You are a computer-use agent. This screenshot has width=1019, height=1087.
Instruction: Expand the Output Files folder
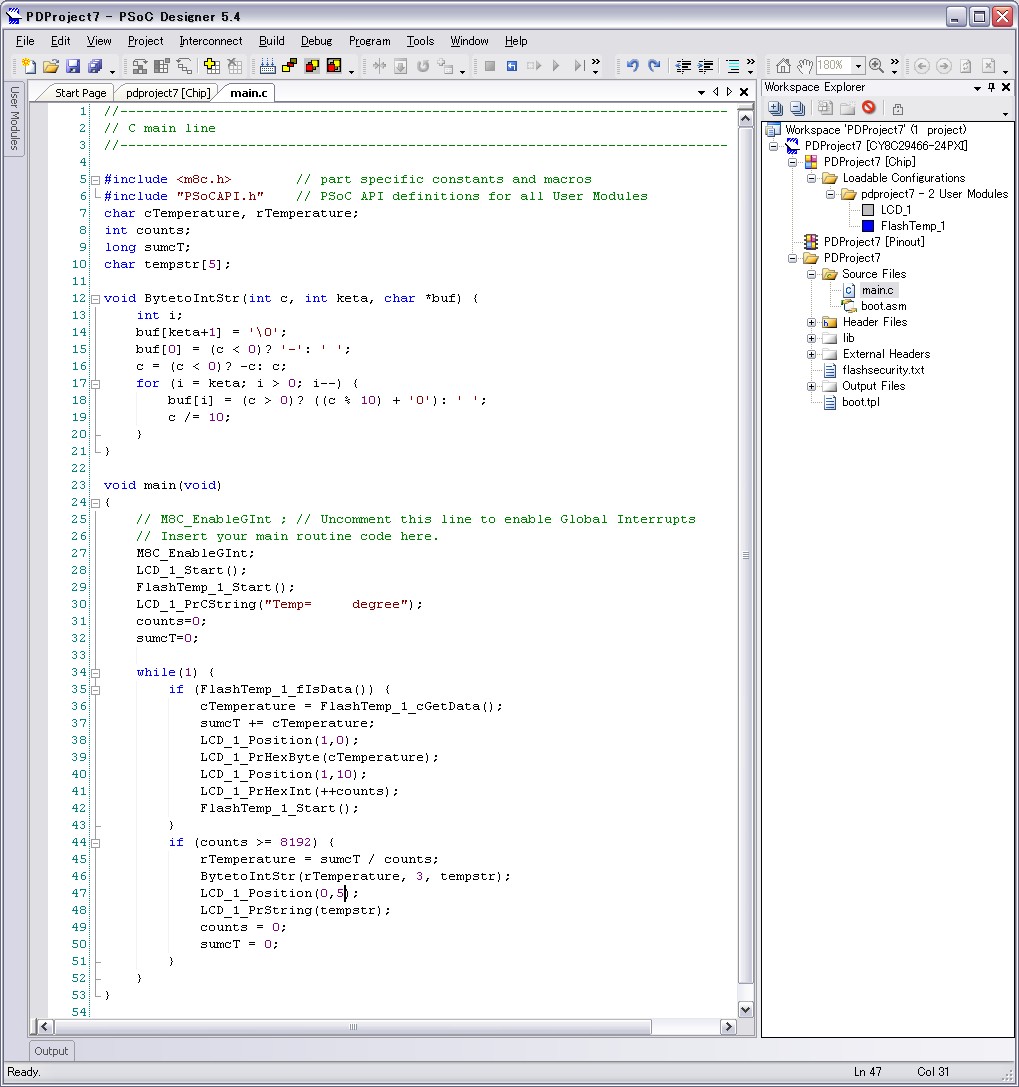(x=811, y=386)
